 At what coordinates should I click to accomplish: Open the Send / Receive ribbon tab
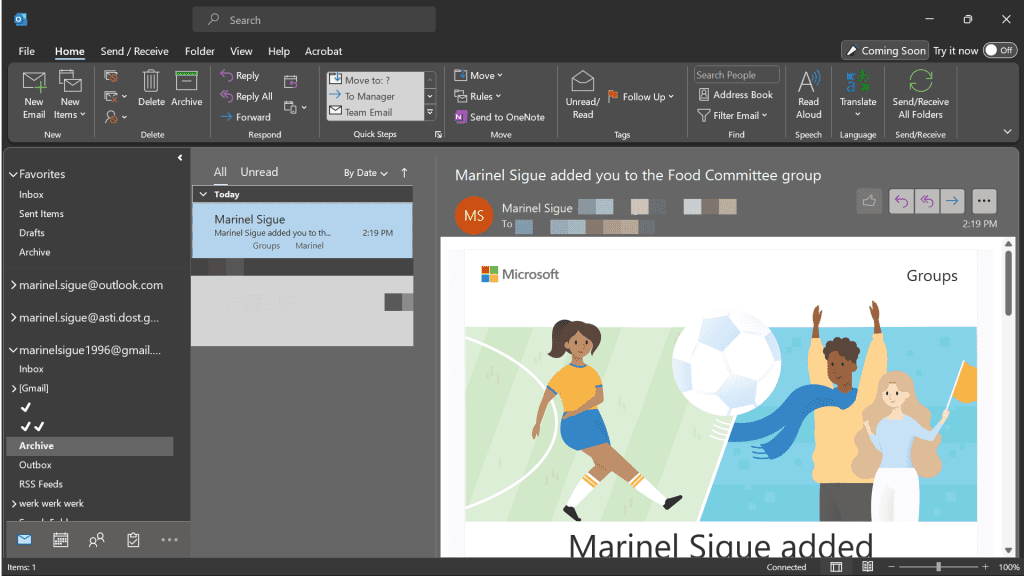point(134,51)
